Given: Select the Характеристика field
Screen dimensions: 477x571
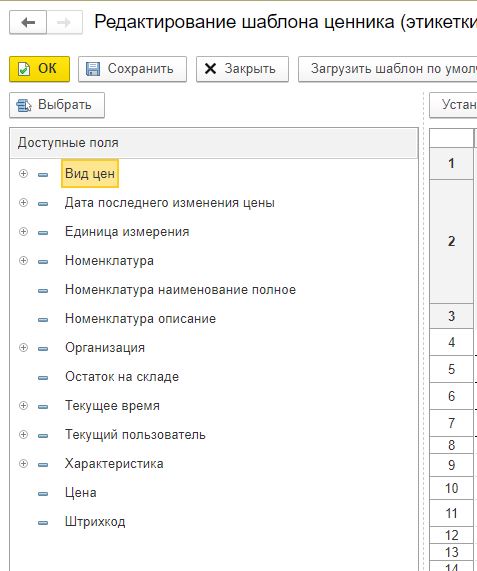Looking at the screenshot, I should (x=114, y=464).
